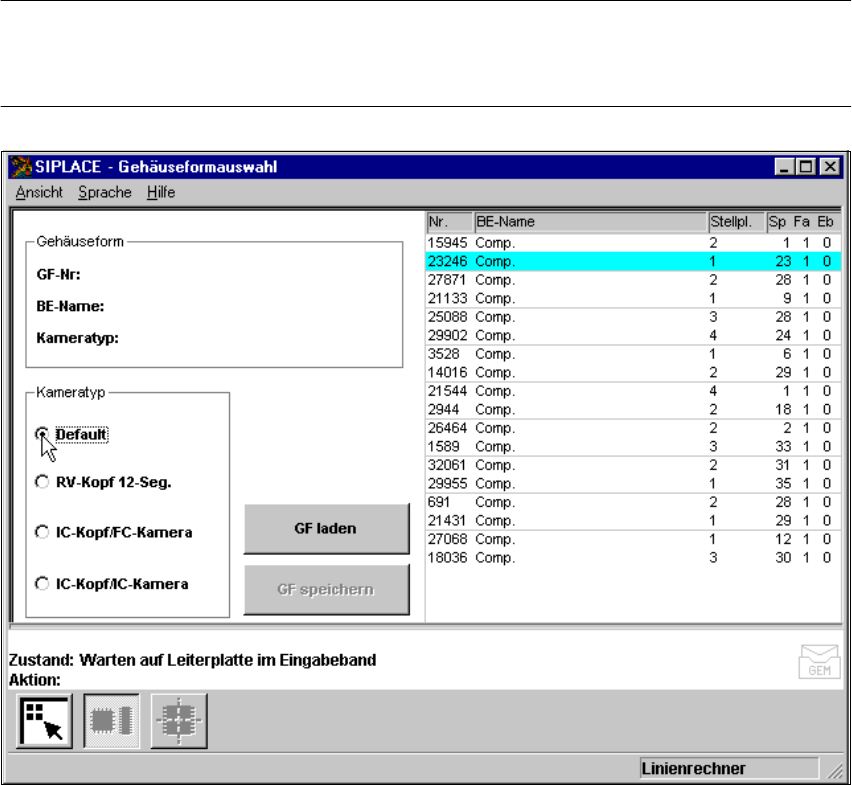Click the greyed chip component icon
Image resolution: width=852 pixels, height=785 pixels.
point(111,722)
